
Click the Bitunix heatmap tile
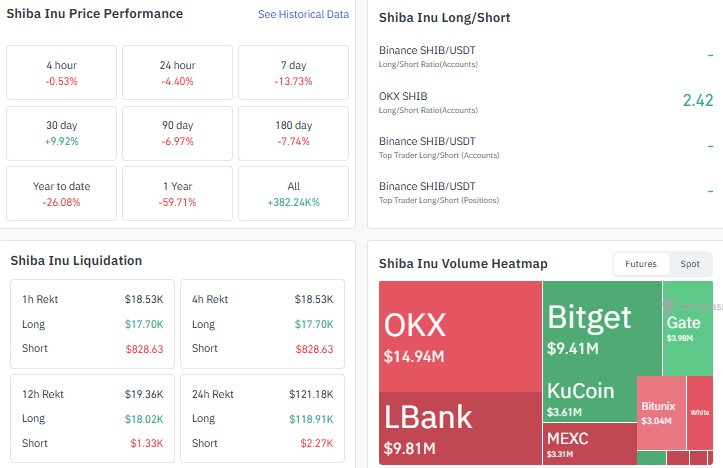point(661,413)
